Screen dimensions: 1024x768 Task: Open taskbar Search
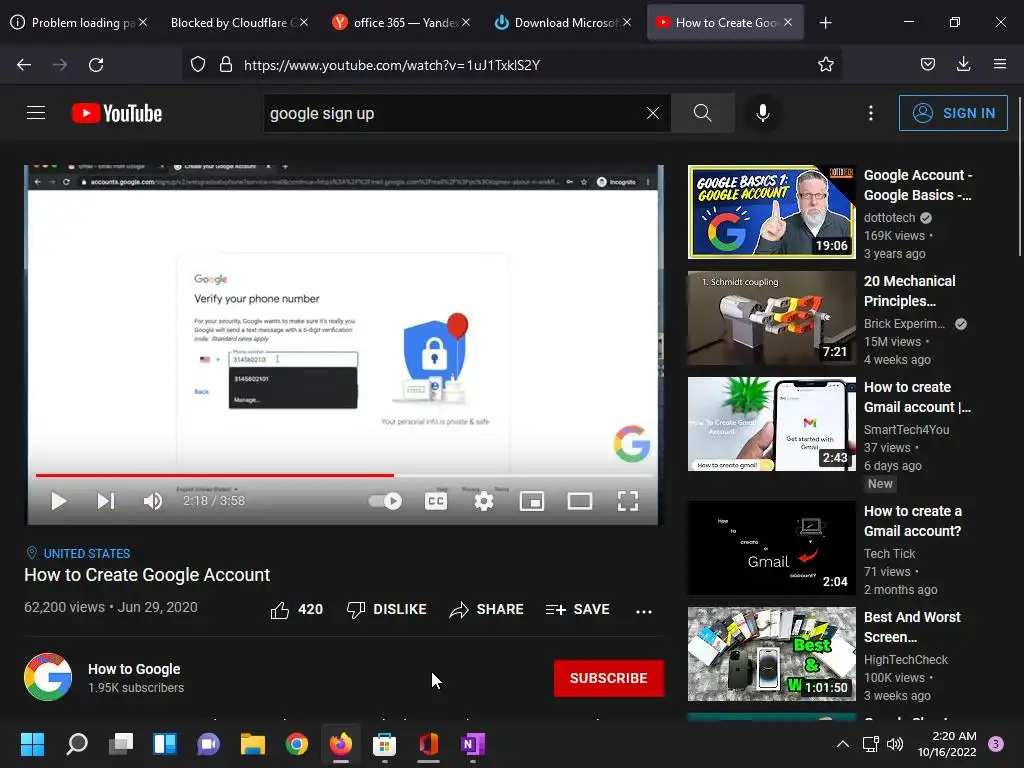(77, 744)
